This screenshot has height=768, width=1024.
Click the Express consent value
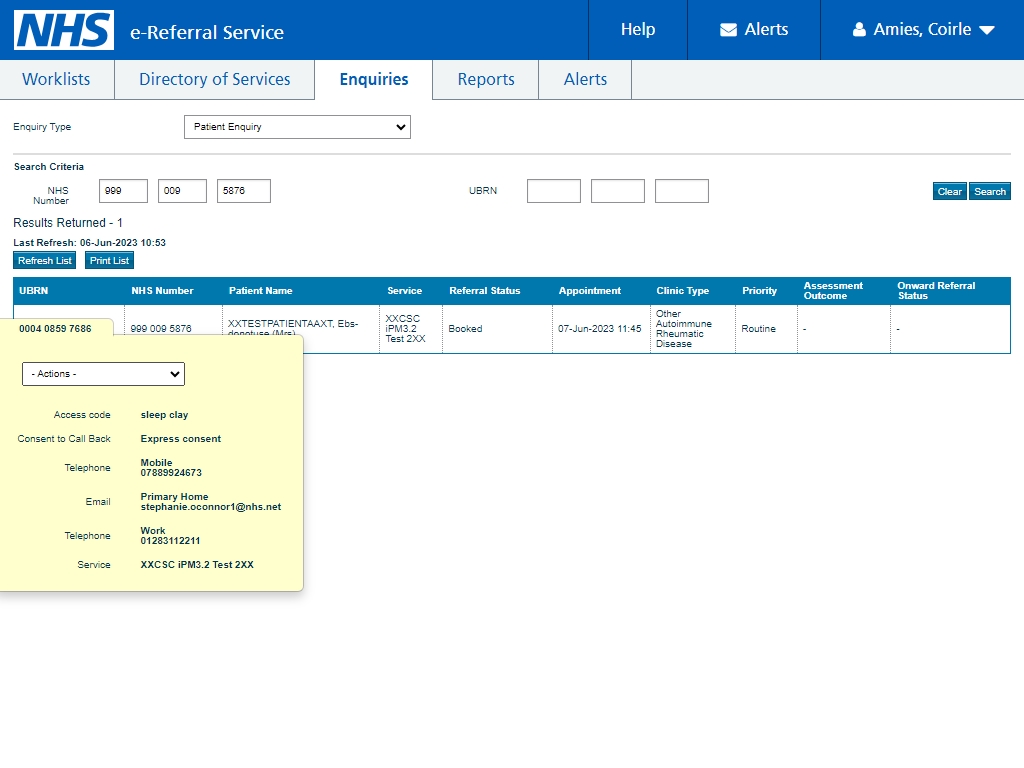tap(181, 439)
